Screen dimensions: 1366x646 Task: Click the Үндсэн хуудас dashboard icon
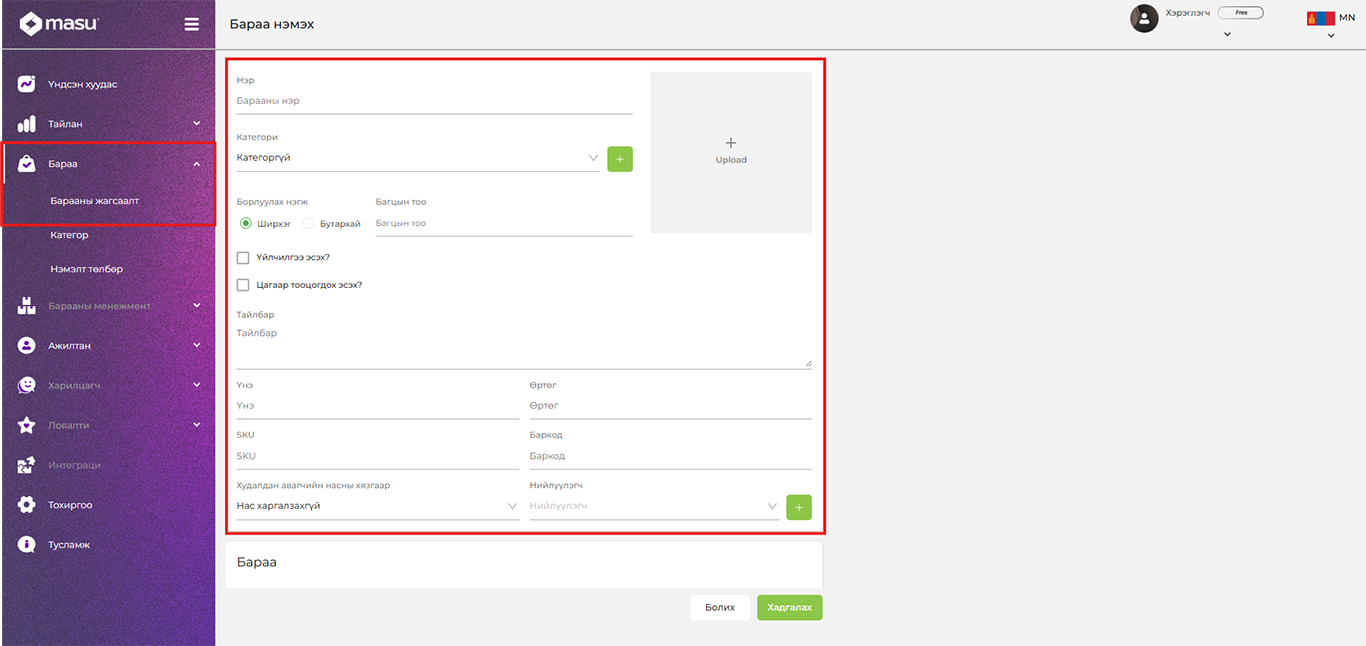click(x=27, y=84)
